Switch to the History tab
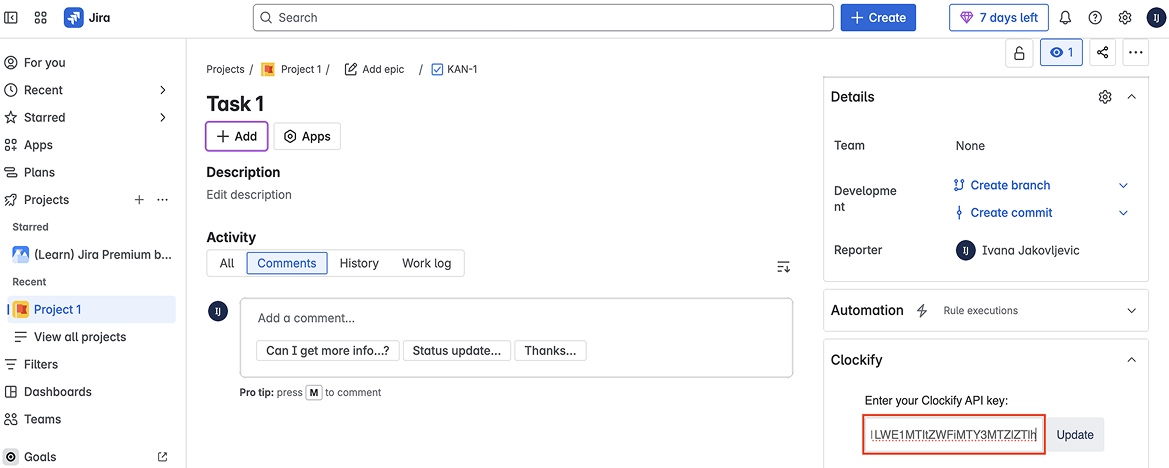 tap(359, 263)
